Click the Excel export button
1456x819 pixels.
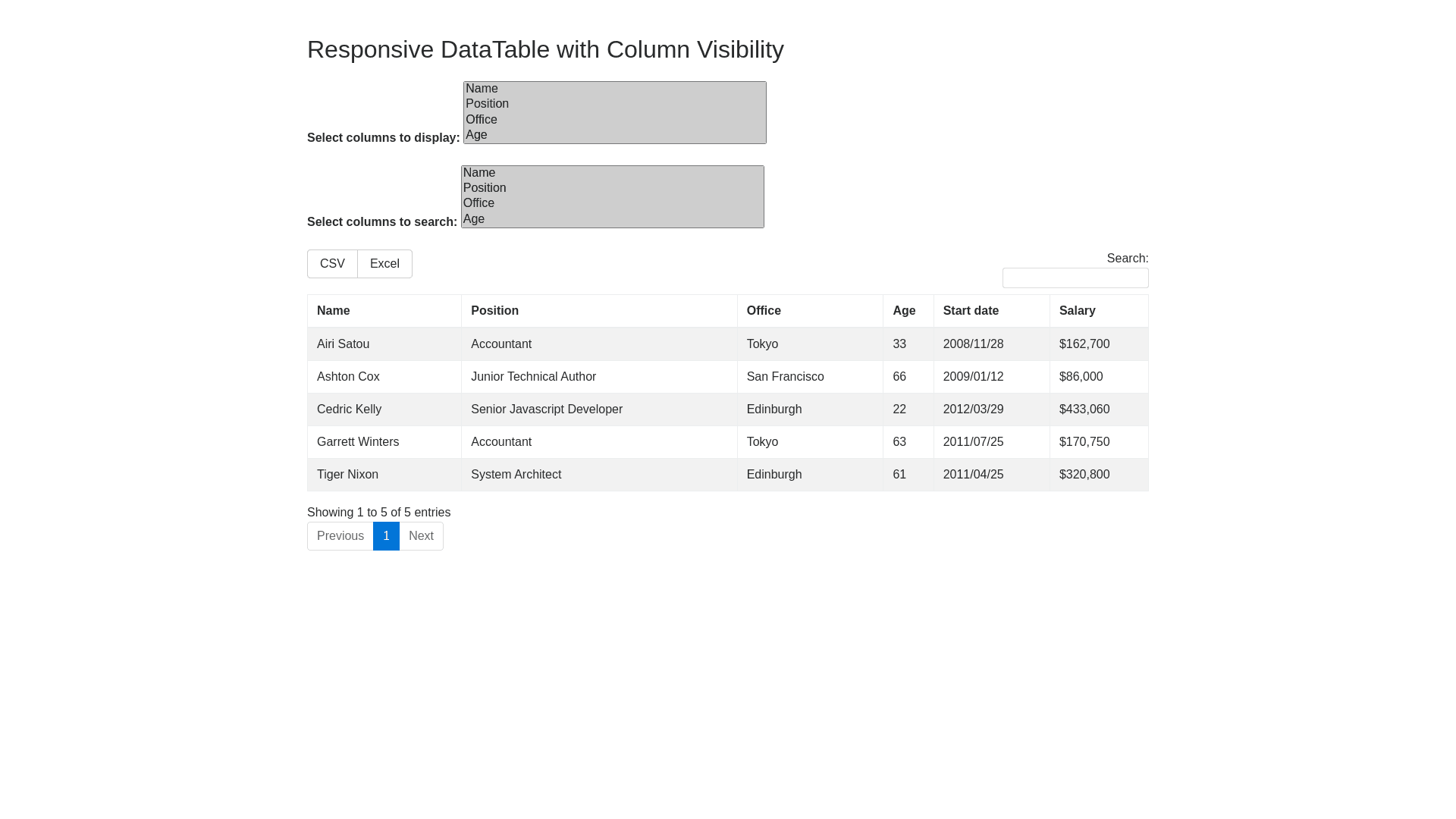pos(384,264)
